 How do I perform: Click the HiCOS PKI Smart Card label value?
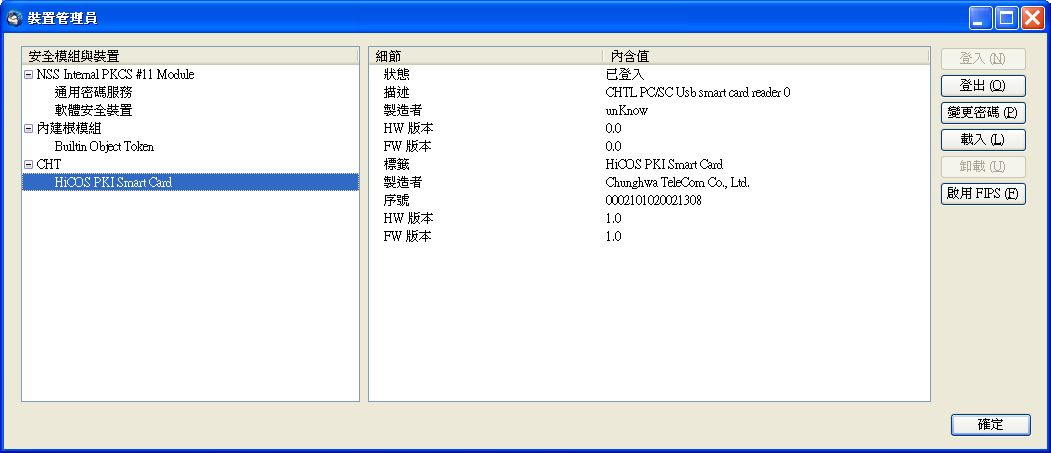coord(664,164)
